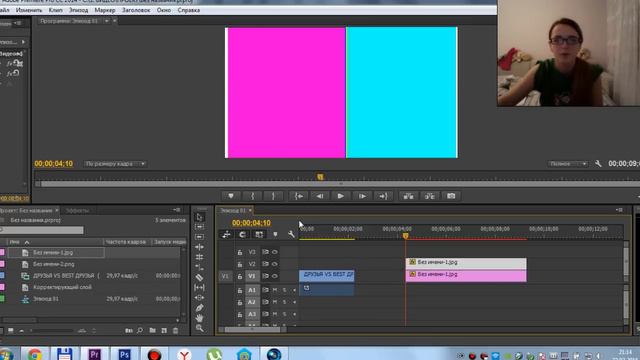Open Photoshop from the taskbar
The image size is (640, 360).
point(124,354)
